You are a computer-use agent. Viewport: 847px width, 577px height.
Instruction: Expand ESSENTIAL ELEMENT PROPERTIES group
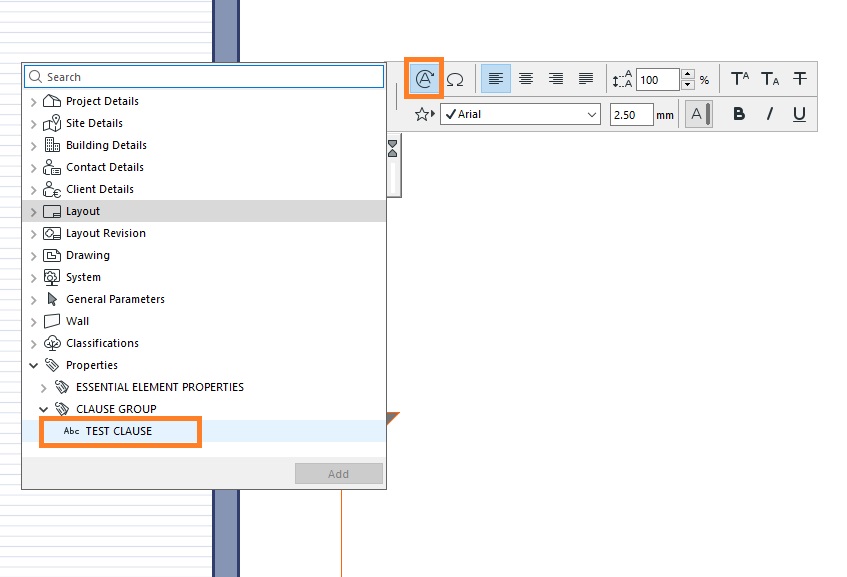[x=44, y=388]
